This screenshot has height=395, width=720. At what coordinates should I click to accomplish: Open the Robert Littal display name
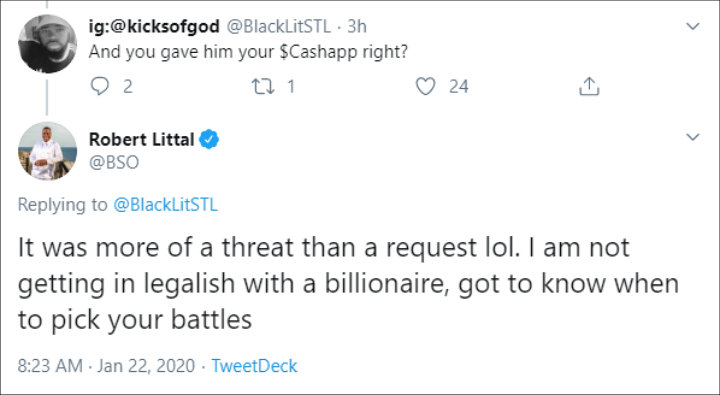coord(141,139)
